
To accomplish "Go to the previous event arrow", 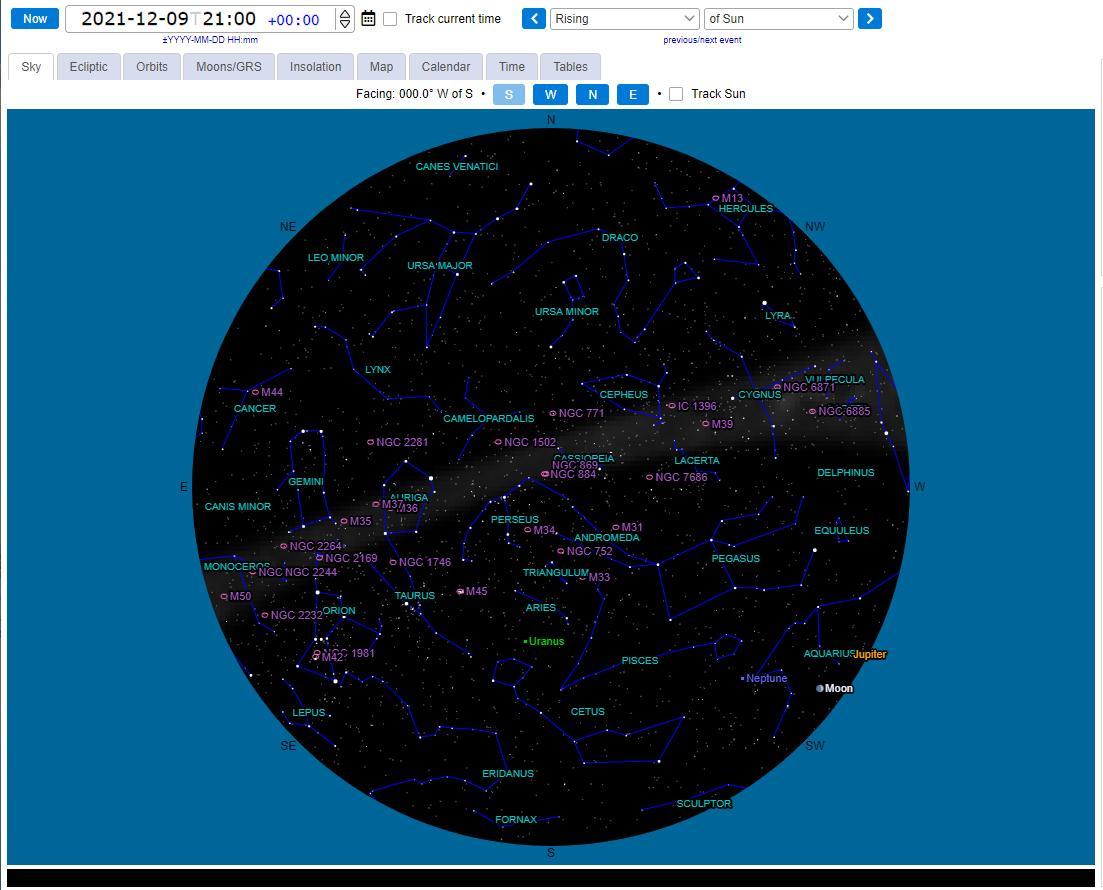I will coord(534,19).
